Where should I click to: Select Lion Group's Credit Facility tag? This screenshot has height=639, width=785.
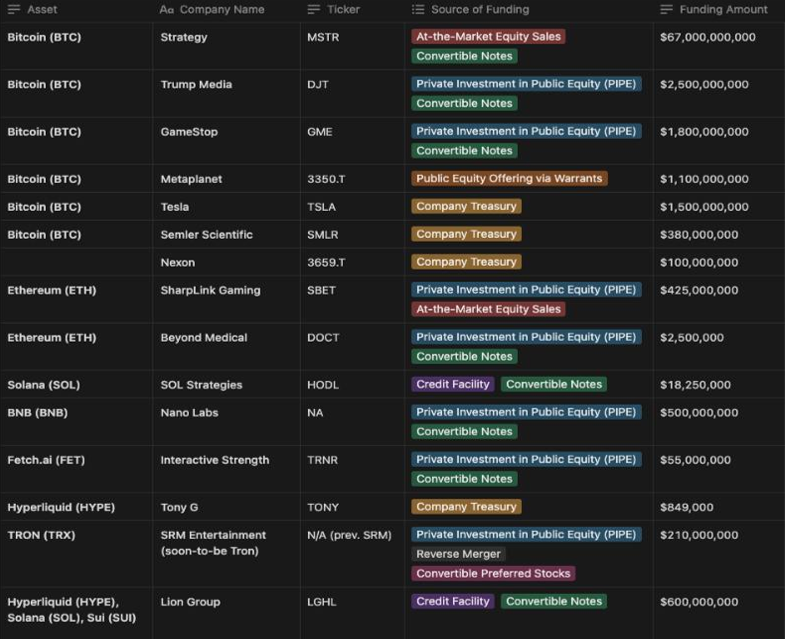click(453, 601)
